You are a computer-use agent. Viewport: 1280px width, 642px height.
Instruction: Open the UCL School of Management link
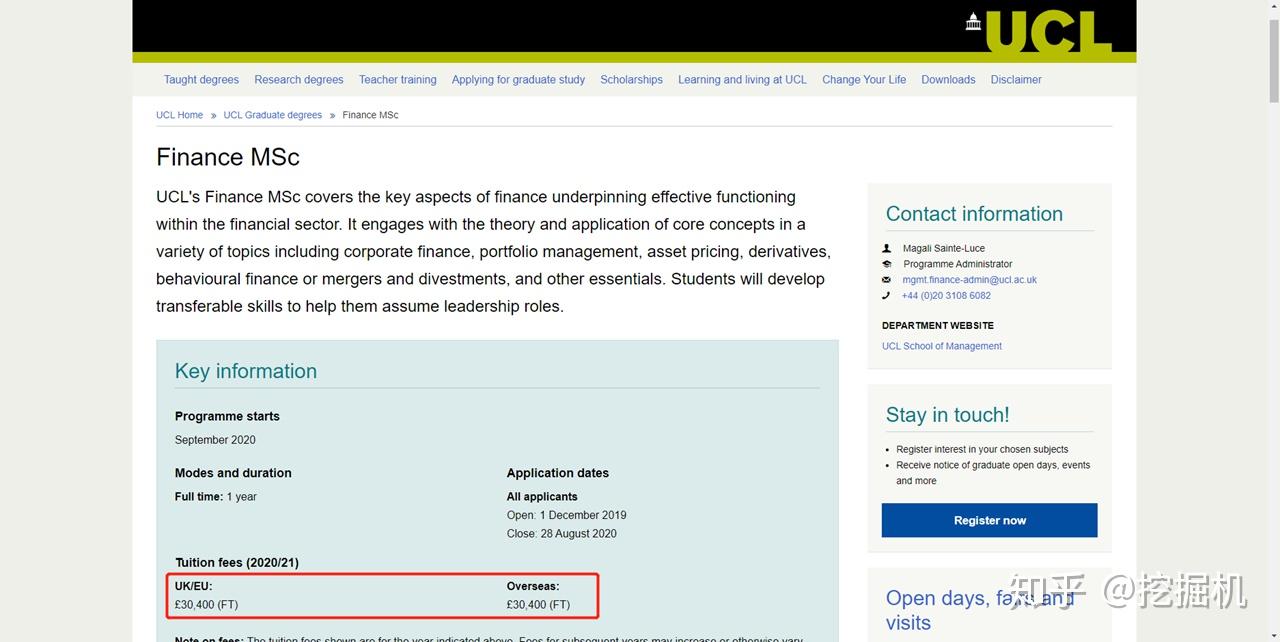click(x=941, y=346)
